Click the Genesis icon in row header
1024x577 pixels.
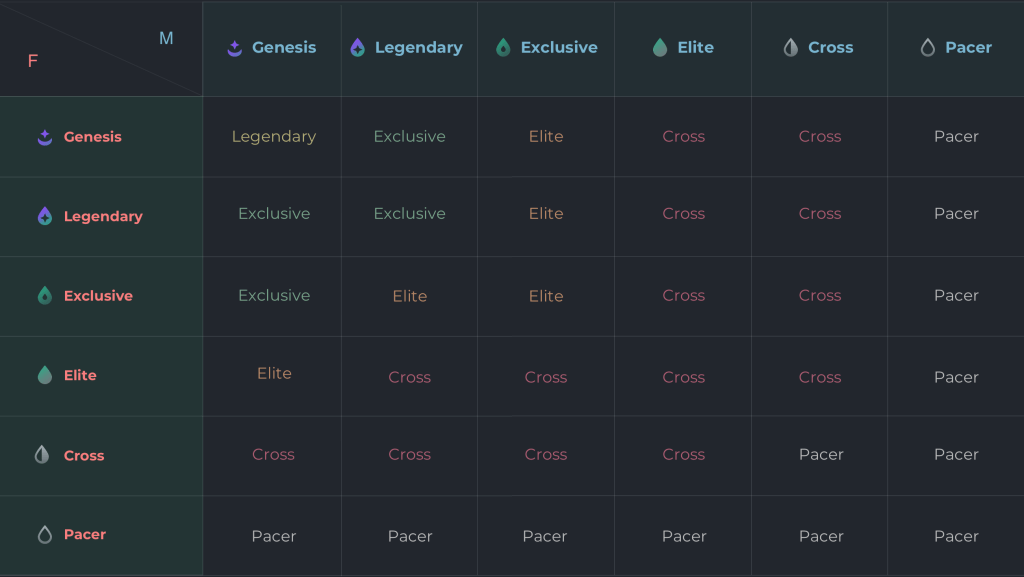(x=44, y=137)
